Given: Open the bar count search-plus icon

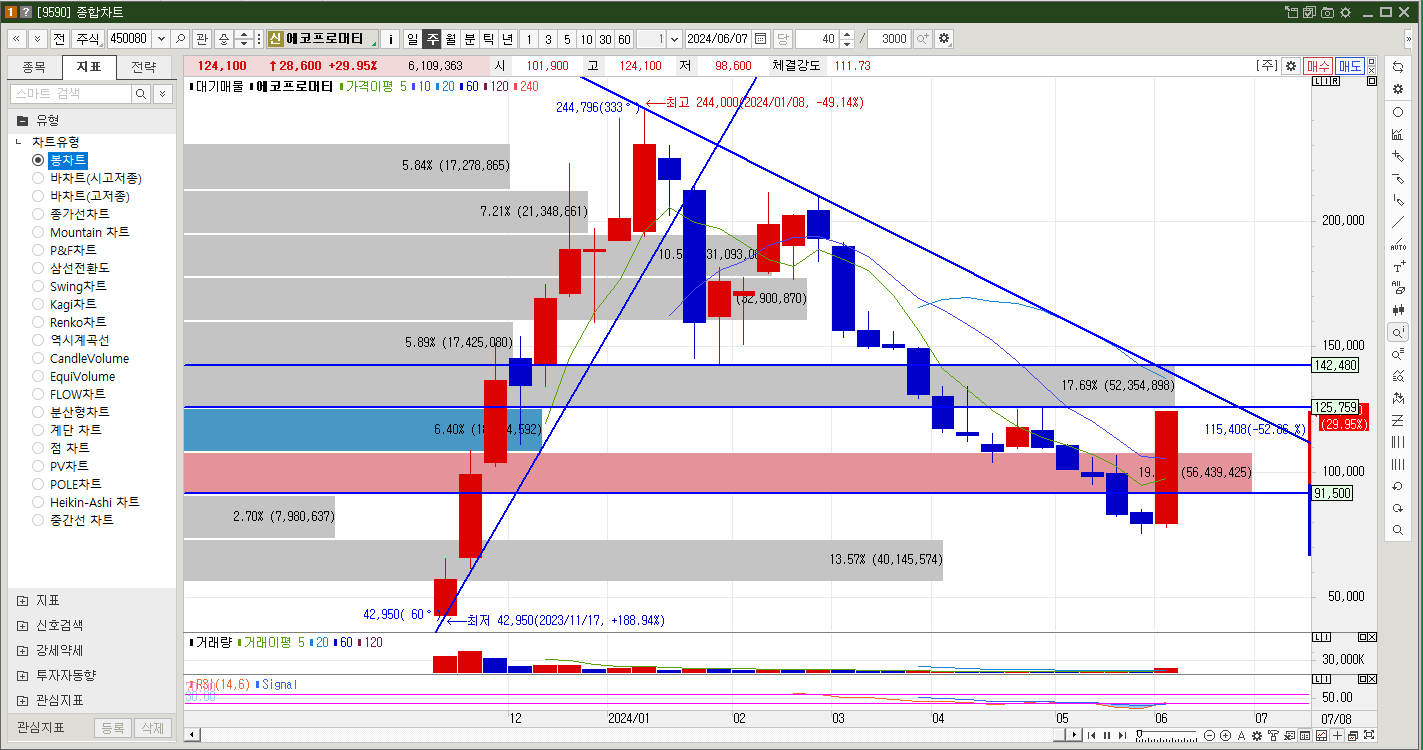Looking at the screenshot, I should [922, 39].
